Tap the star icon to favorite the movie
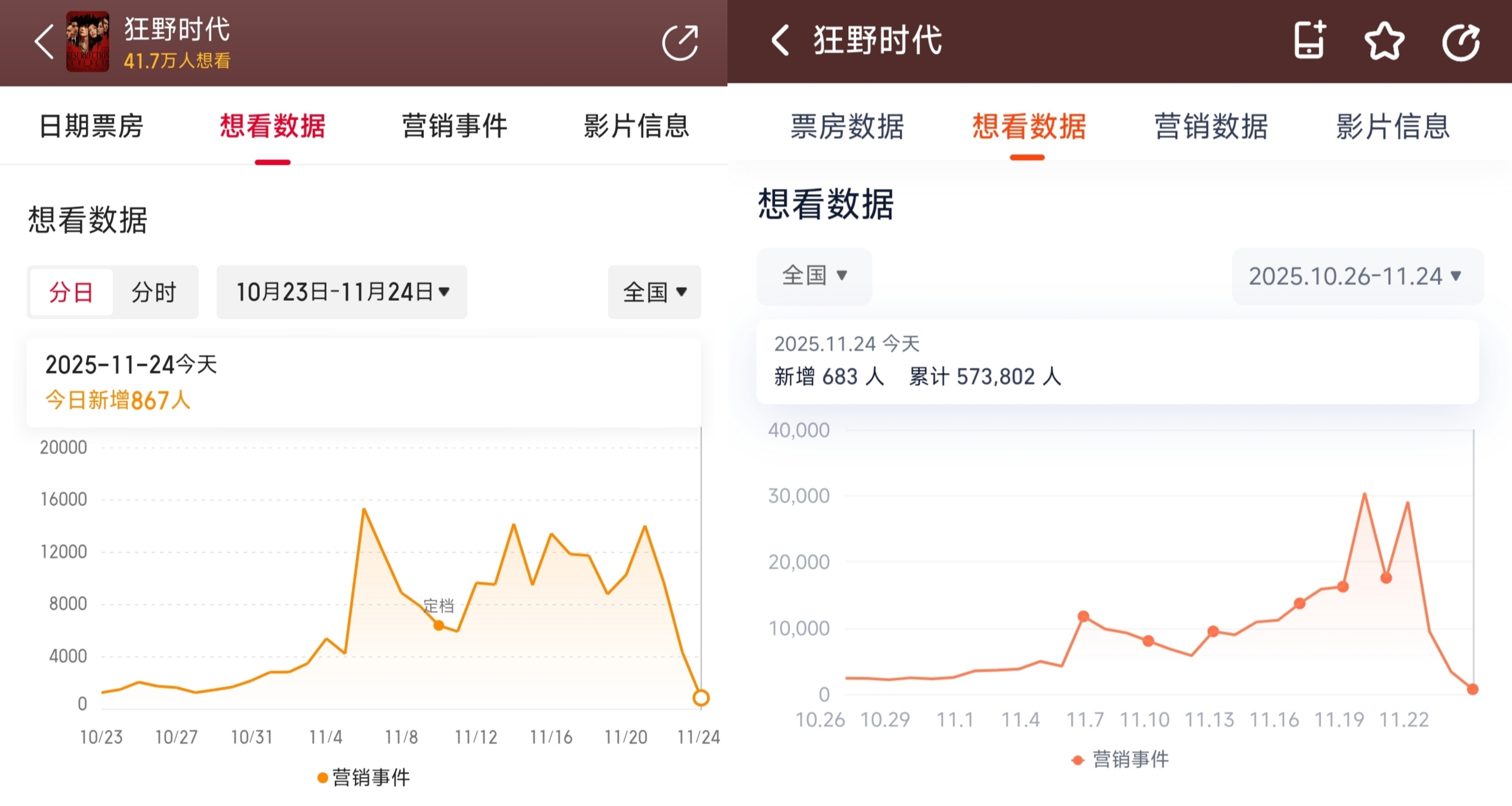 click(1385, 41)
